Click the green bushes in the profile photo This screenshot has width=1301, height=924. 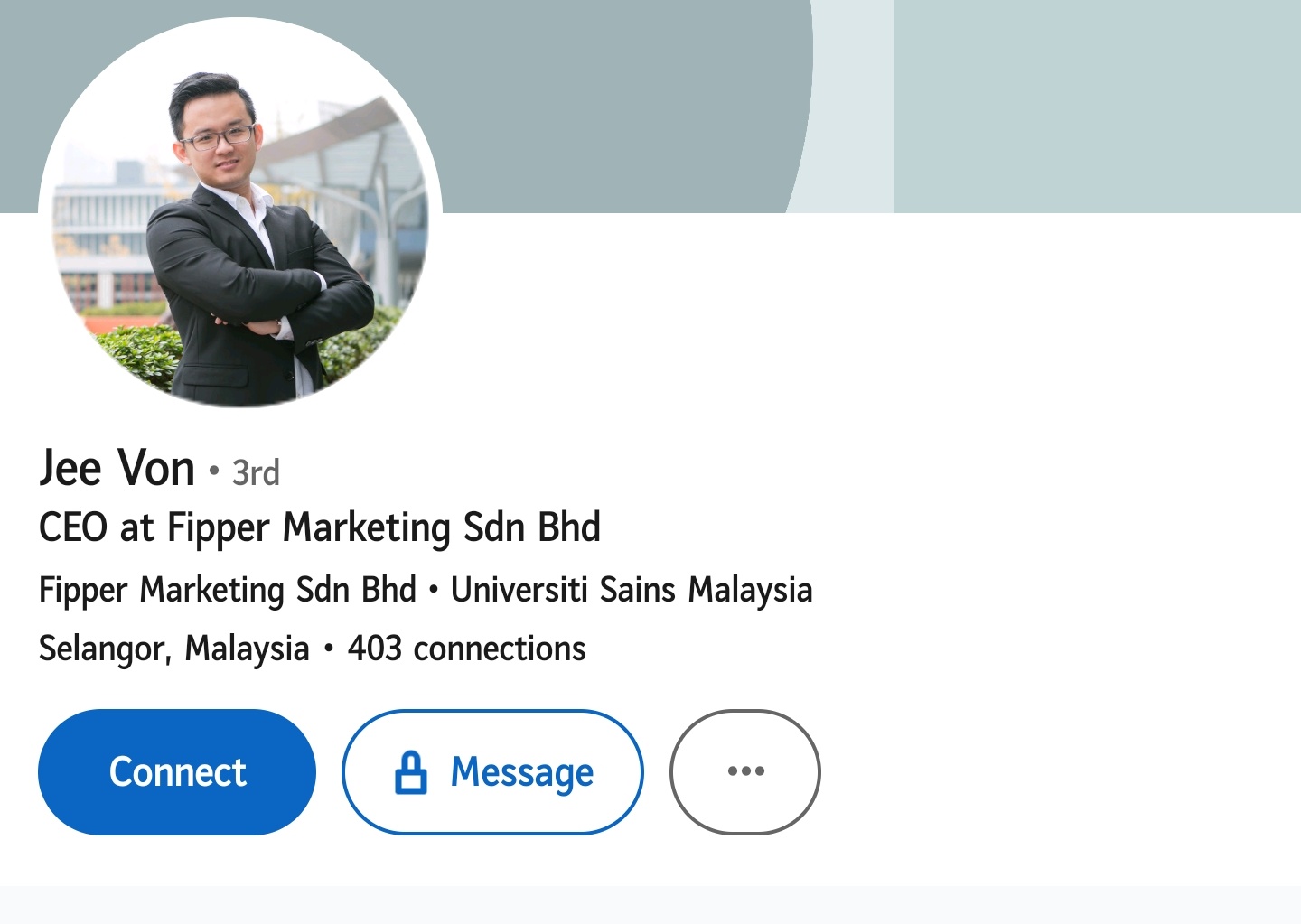click(x=136, y=357)
